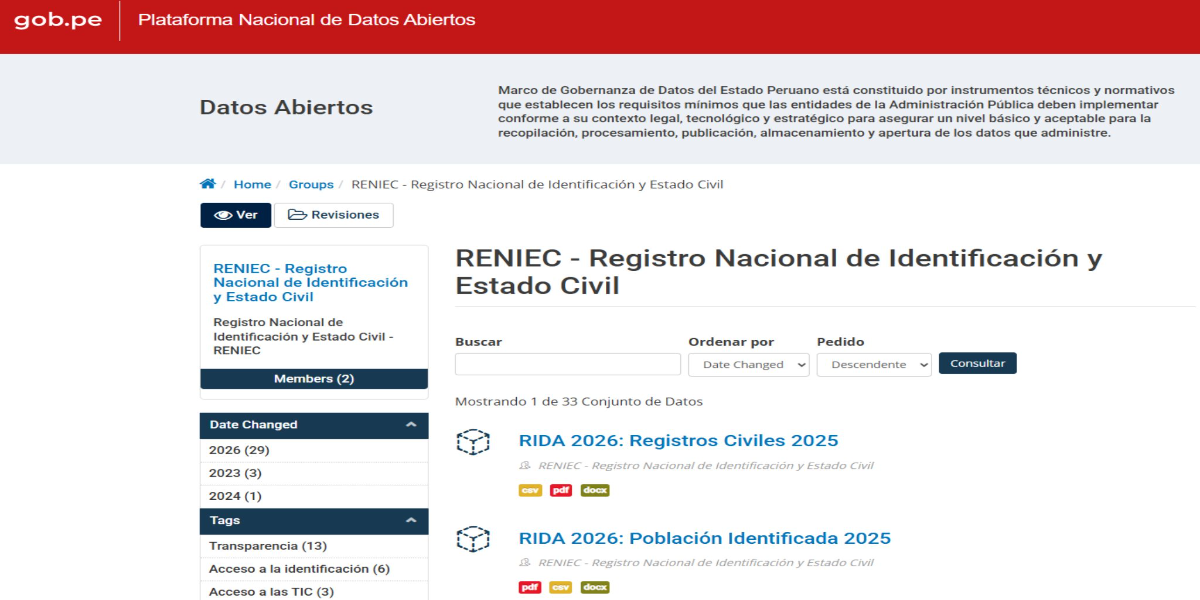Collapse the Tags filter panel
The image size is (1200, 600).
[314, 521]
